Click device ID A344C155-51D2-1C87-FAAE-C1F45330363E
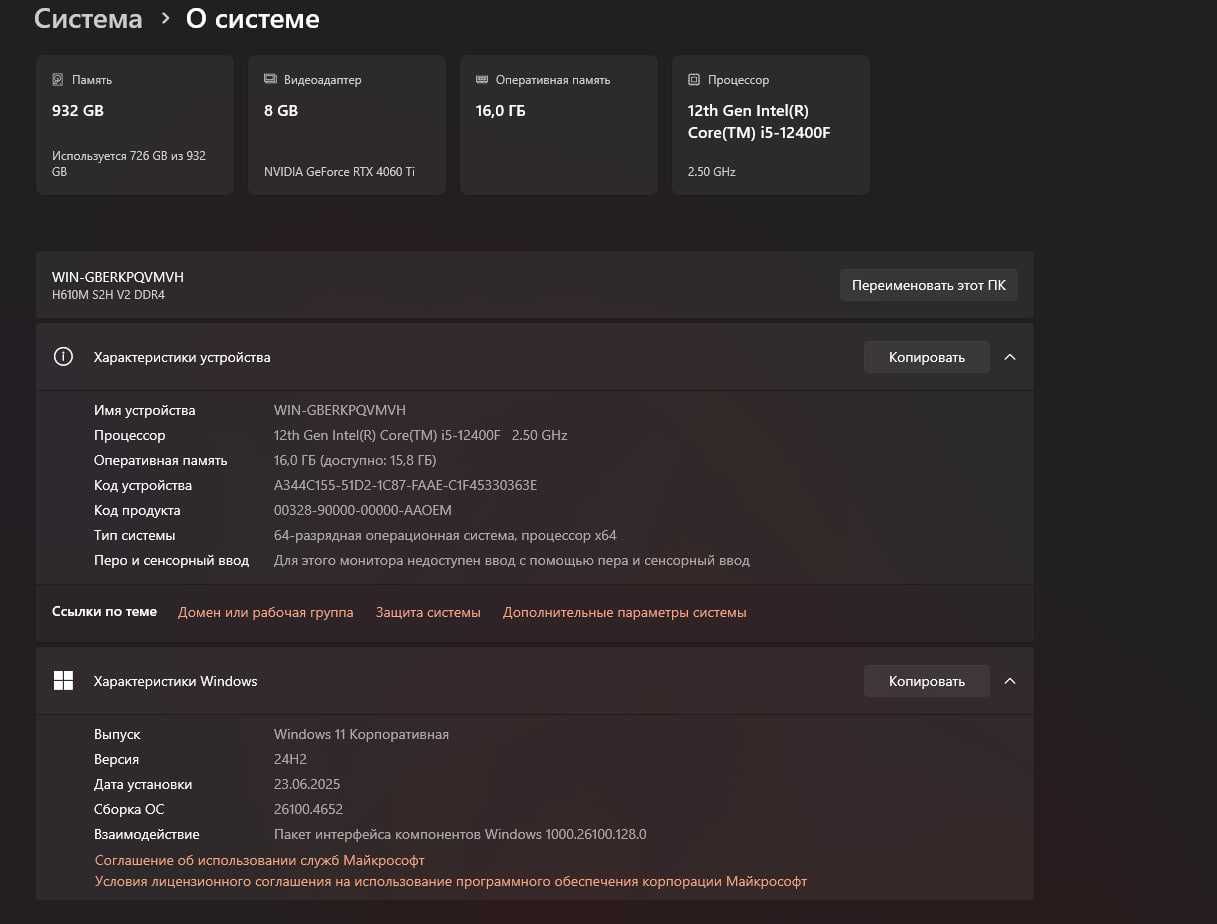 [406, 485]
